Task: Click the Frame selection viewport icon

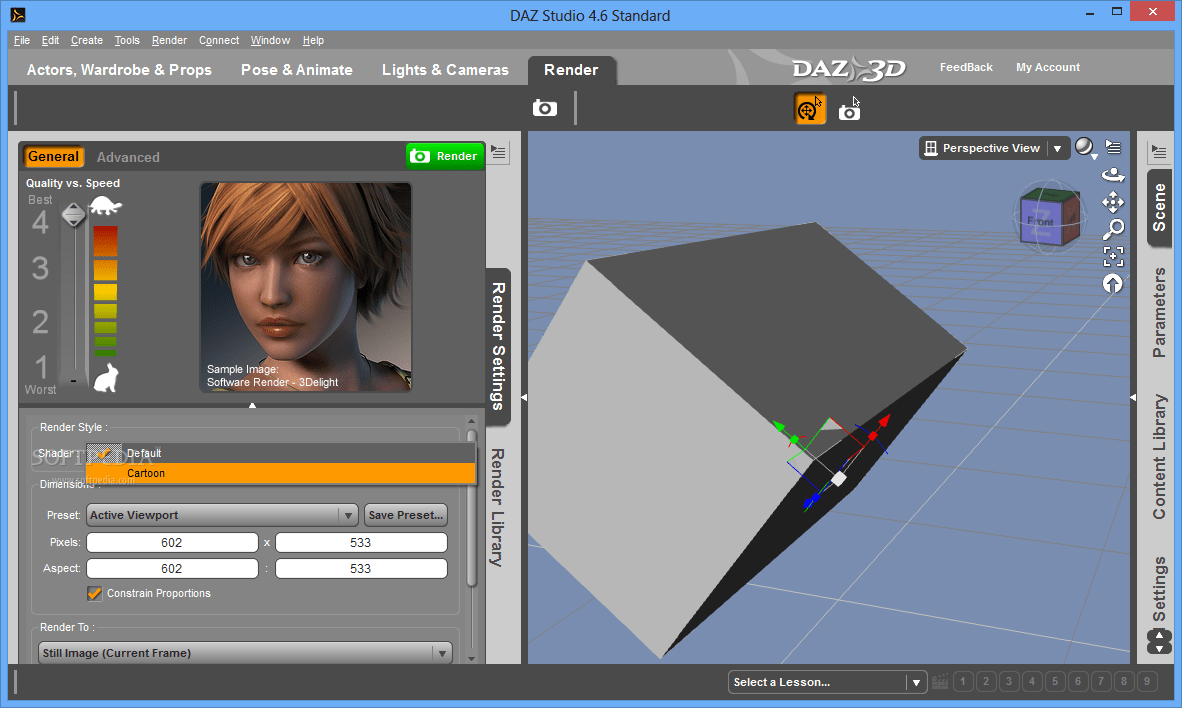Action: click(1113, 257)
